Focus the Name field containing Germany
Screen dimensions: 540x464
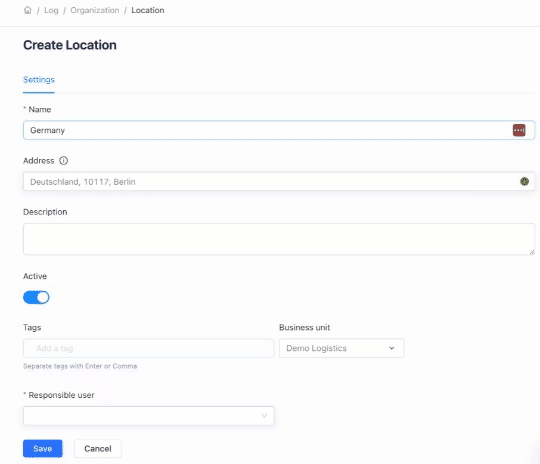click(279, 130)
